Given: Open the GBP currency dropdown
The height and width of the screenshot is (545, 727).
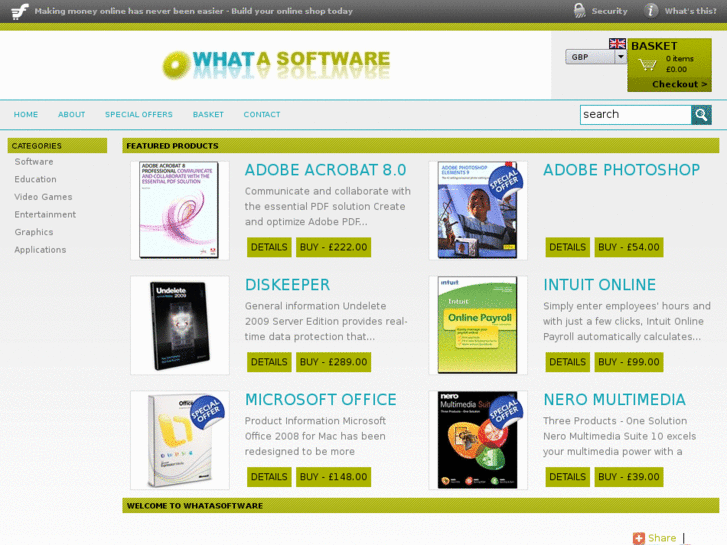Looking at the screenshot, I should point(596,57).
